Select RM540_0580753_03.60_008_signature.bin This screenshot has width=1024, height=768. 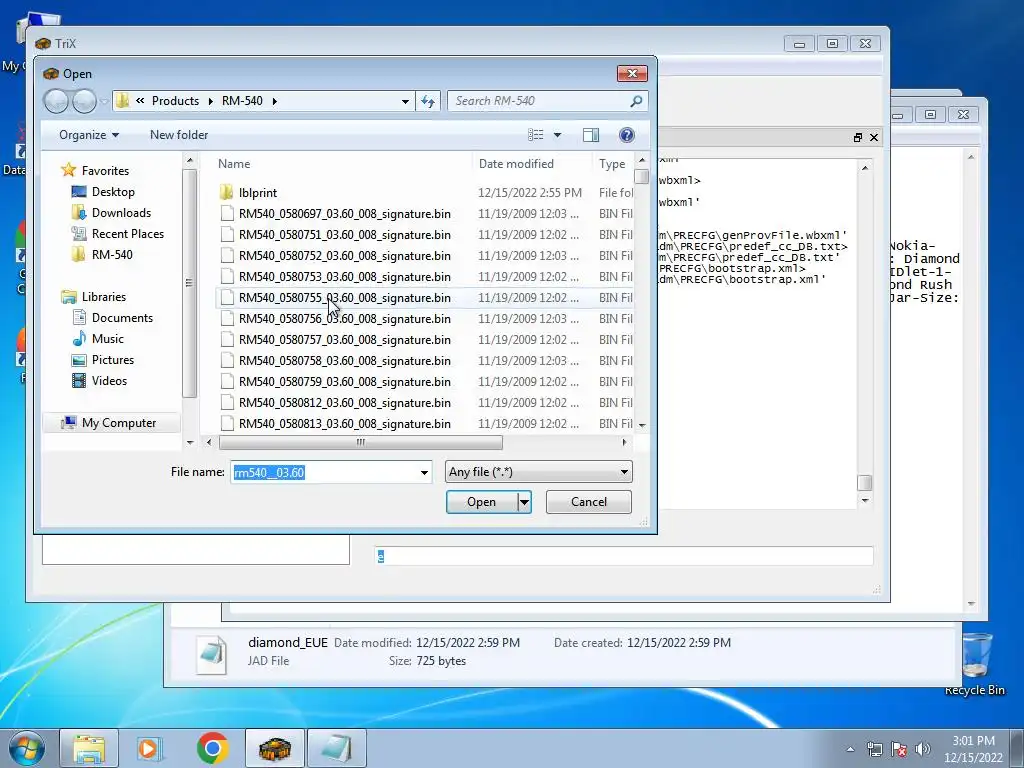click(344, 276)
